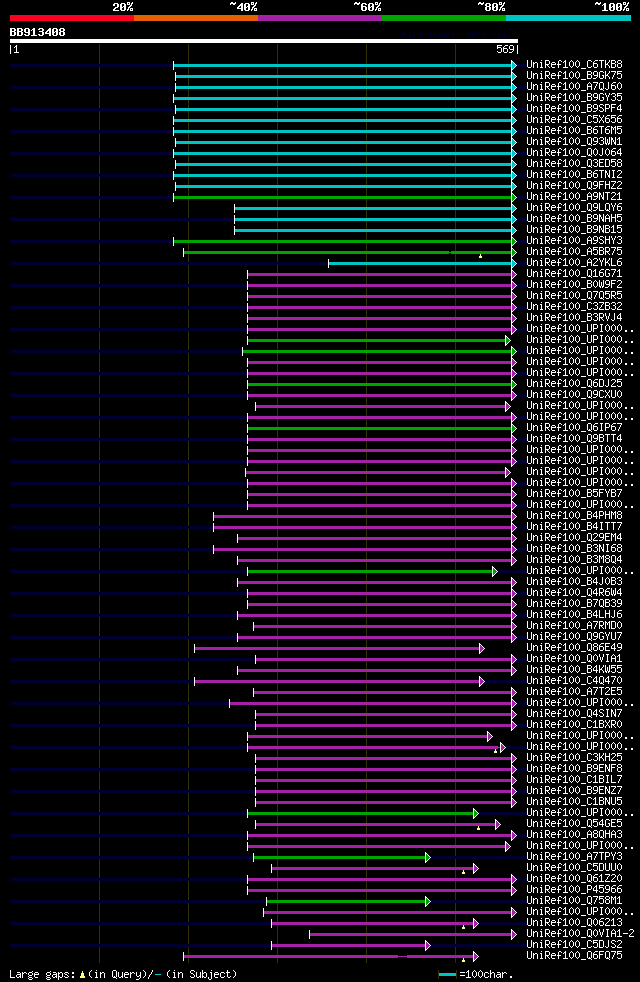Click the cyan alignment bar for UniRef100_B9NAH5
The image size is (640, 982).
pos(374,219)
